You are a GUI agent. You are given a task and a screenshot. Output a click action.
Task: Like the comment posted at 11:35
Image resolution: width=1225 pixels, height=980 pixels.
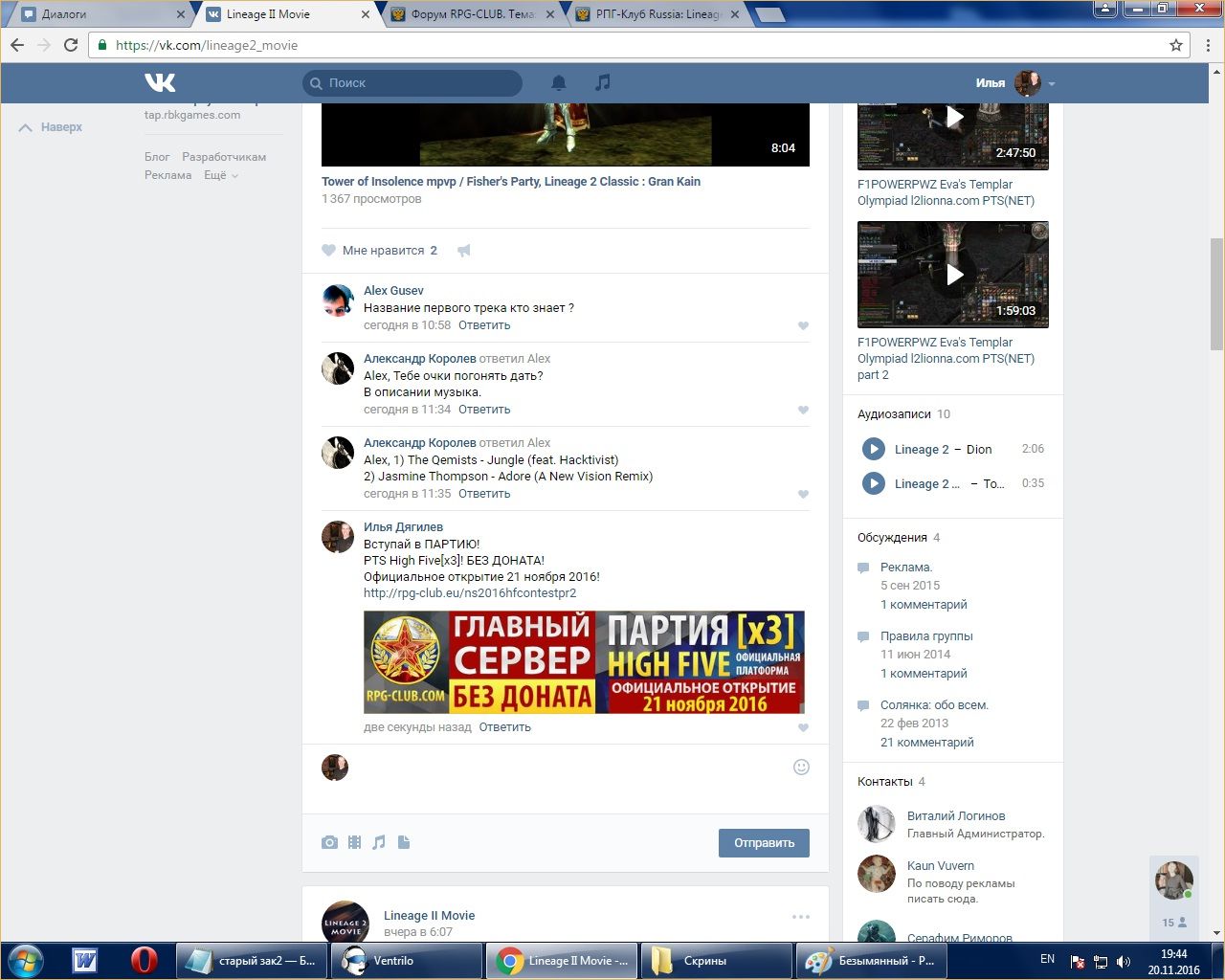(x=803, y=495)
